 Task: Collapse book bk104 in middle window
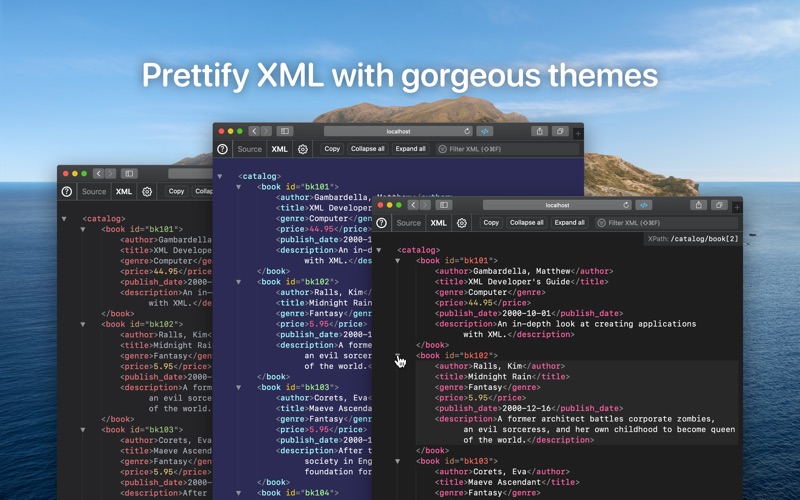pyautogui.click(x=238, y=493)
